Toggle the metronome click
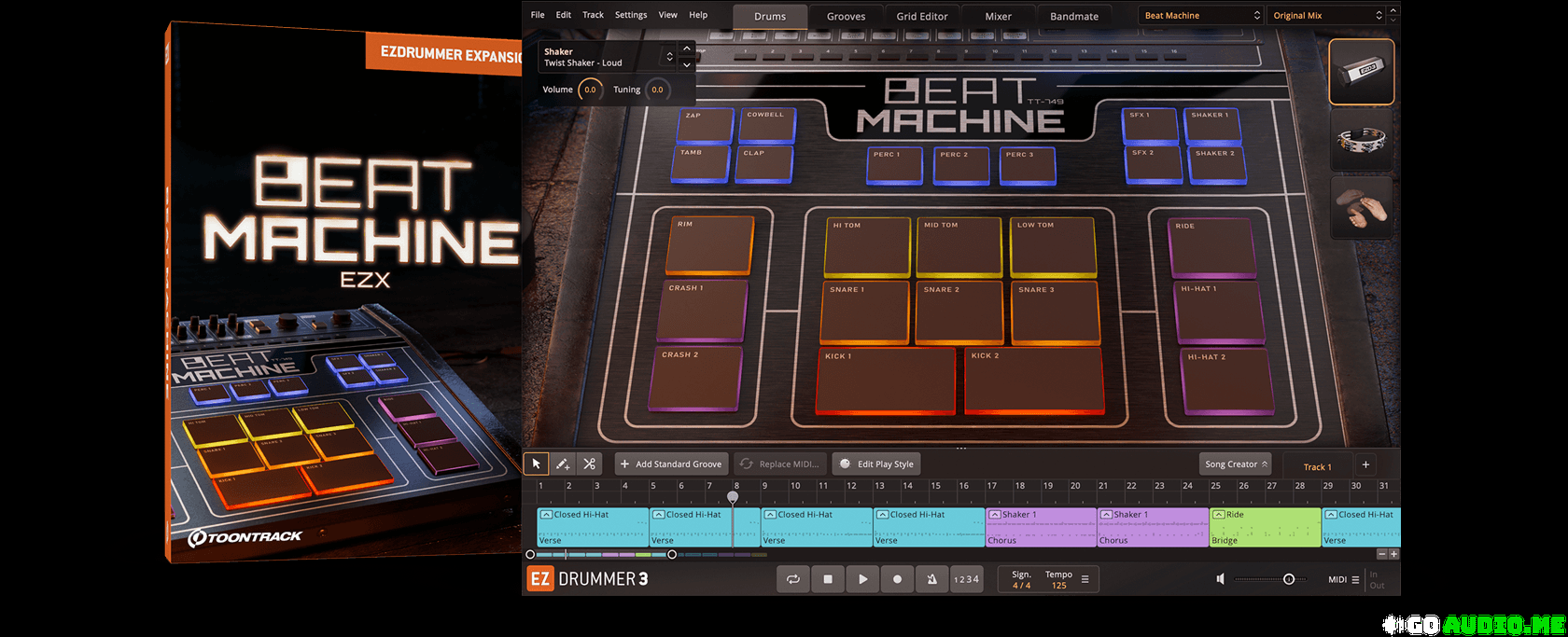This screenshot has height=637, width=1568. point(931,579)
